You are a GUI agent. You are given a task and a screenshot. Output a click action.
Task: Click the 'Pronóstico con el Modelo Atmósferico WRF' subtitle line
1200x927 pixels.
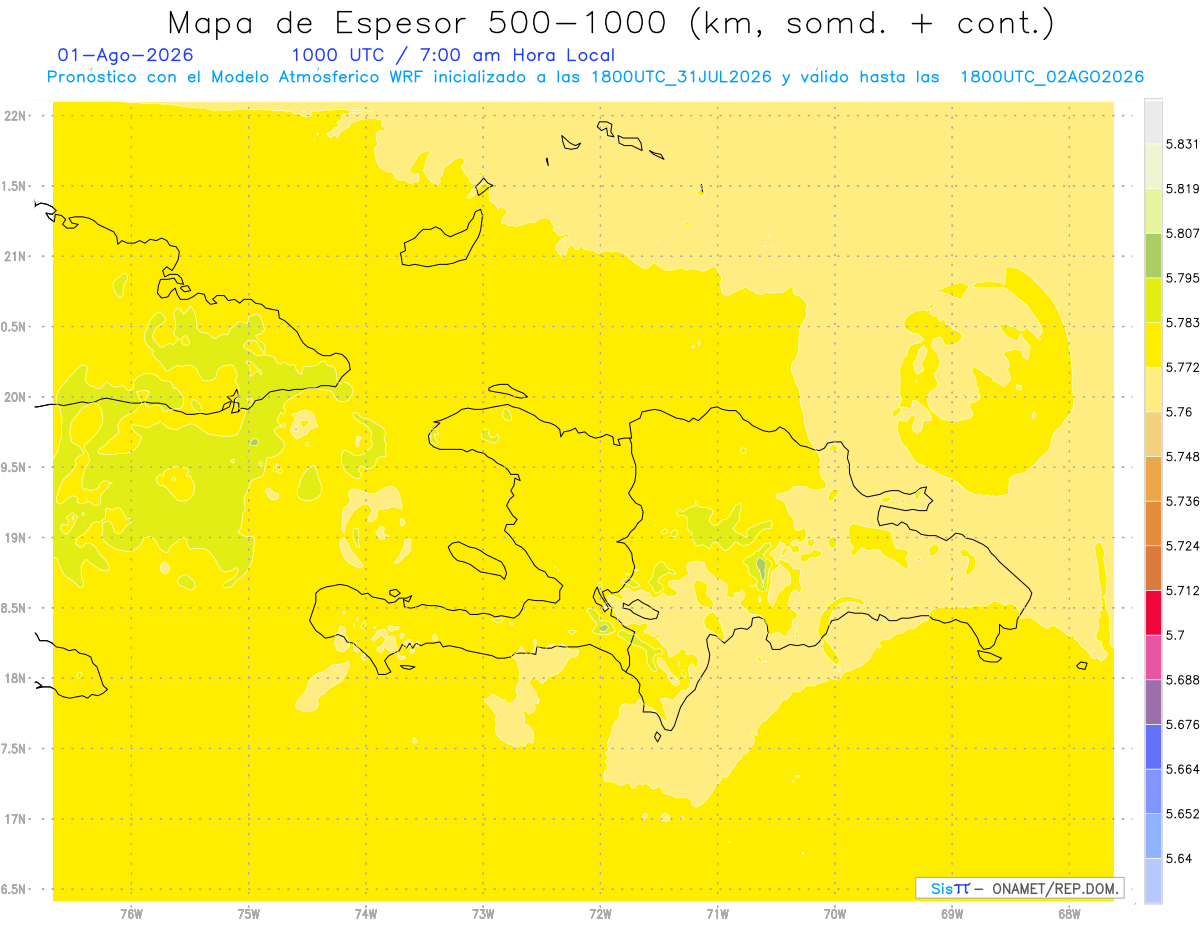pyautogui.click(x=595, y=77)
